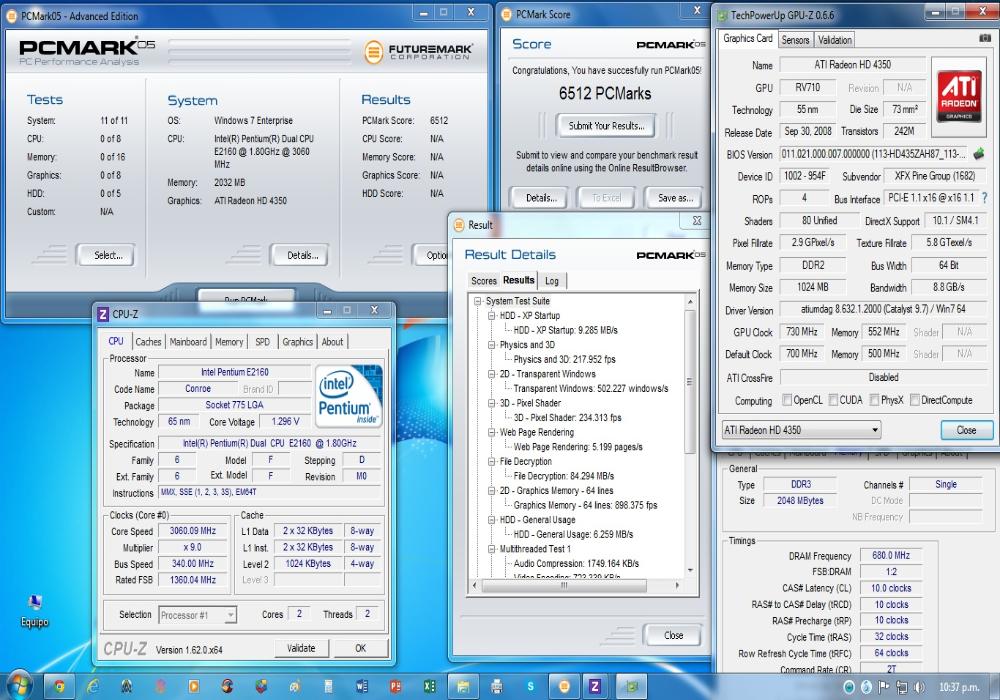
Task: Click the GPU-Z Name field ATI Radeon HD 4350
Action: (x=853, y=64)
